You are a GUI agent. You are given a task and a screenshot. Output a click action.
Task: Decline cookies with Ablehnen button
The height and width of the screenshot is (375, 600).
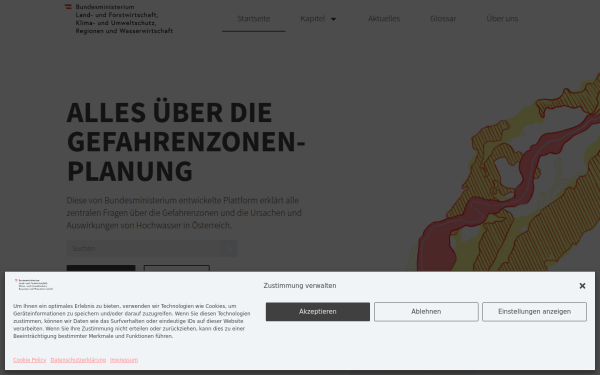pyautogui.click(x=426, y=312)
